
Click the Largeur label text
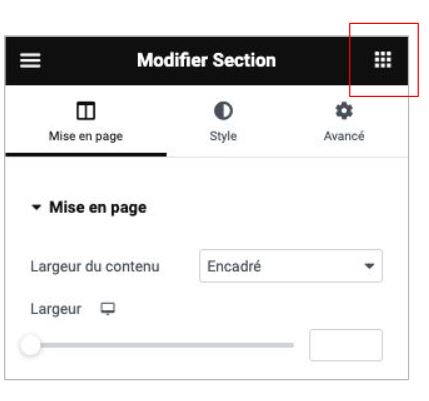pyautogui.click(x=56, y=309)
